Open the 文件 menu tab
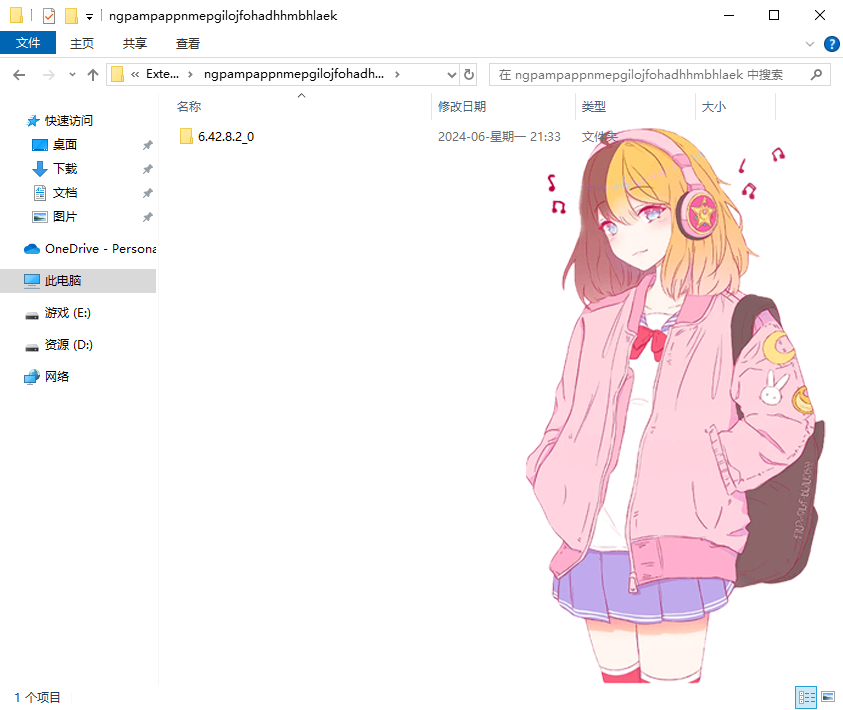843x710 pixels. pos(28,42)
